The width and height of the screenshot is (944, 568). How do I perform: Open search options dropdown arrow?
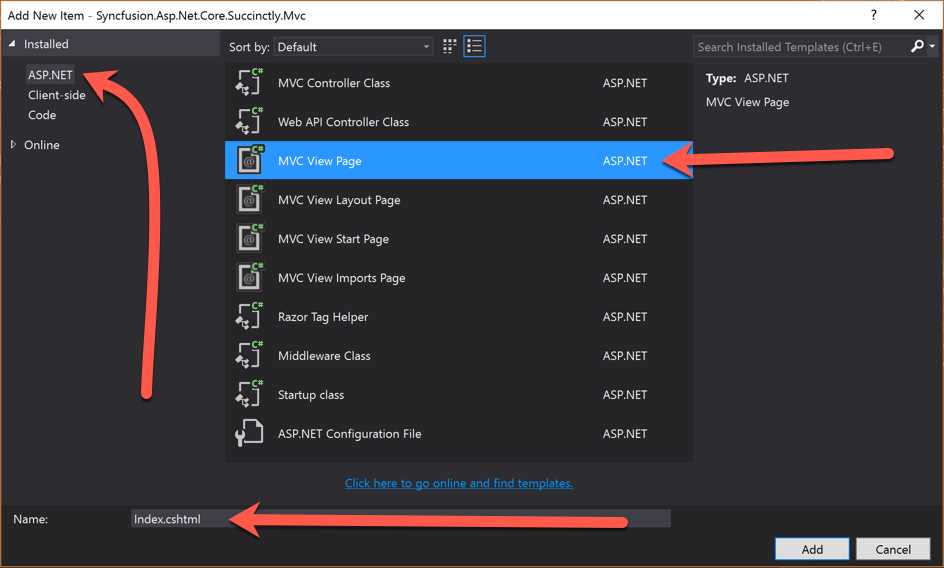point(932,46)
